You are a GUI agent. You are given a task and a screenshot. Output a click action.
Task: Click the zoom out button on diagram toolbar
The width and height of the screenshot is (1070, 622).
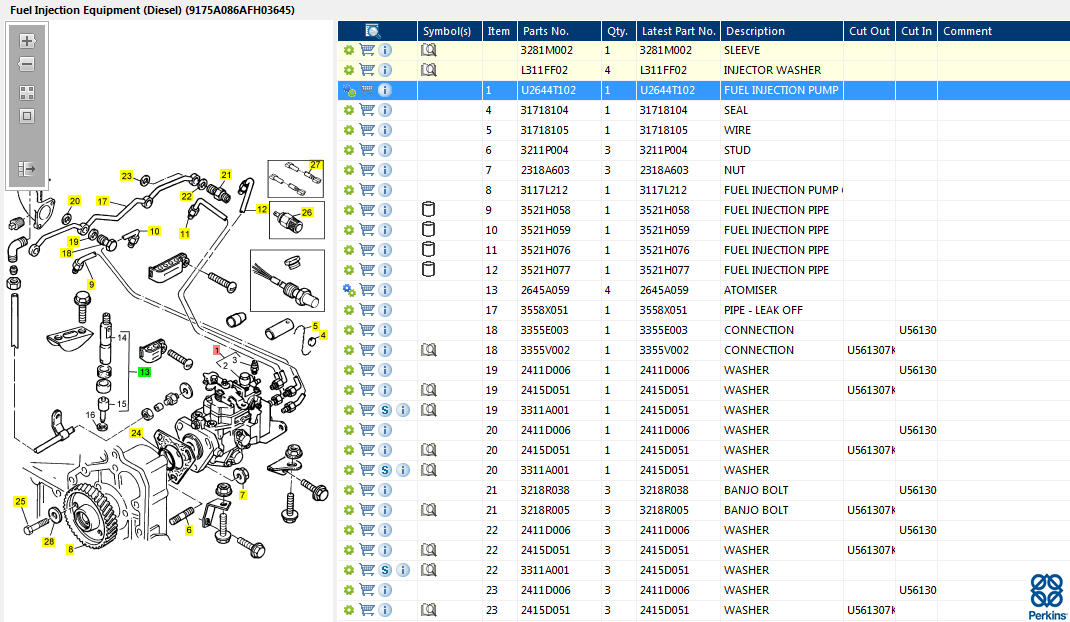coord(27,64)
